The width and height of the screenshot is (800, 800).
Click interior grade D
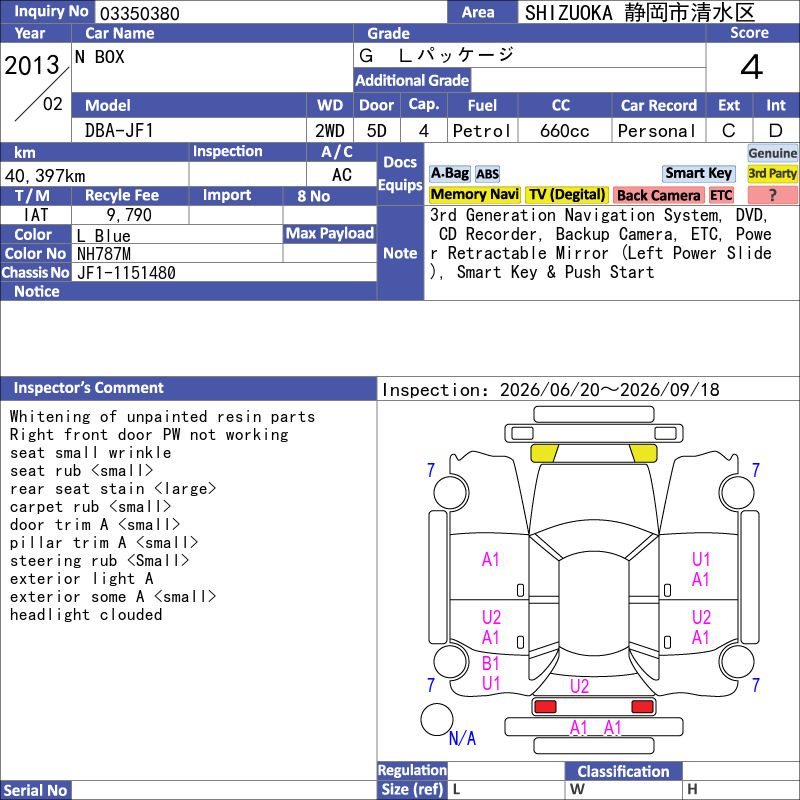pos(776,131)
